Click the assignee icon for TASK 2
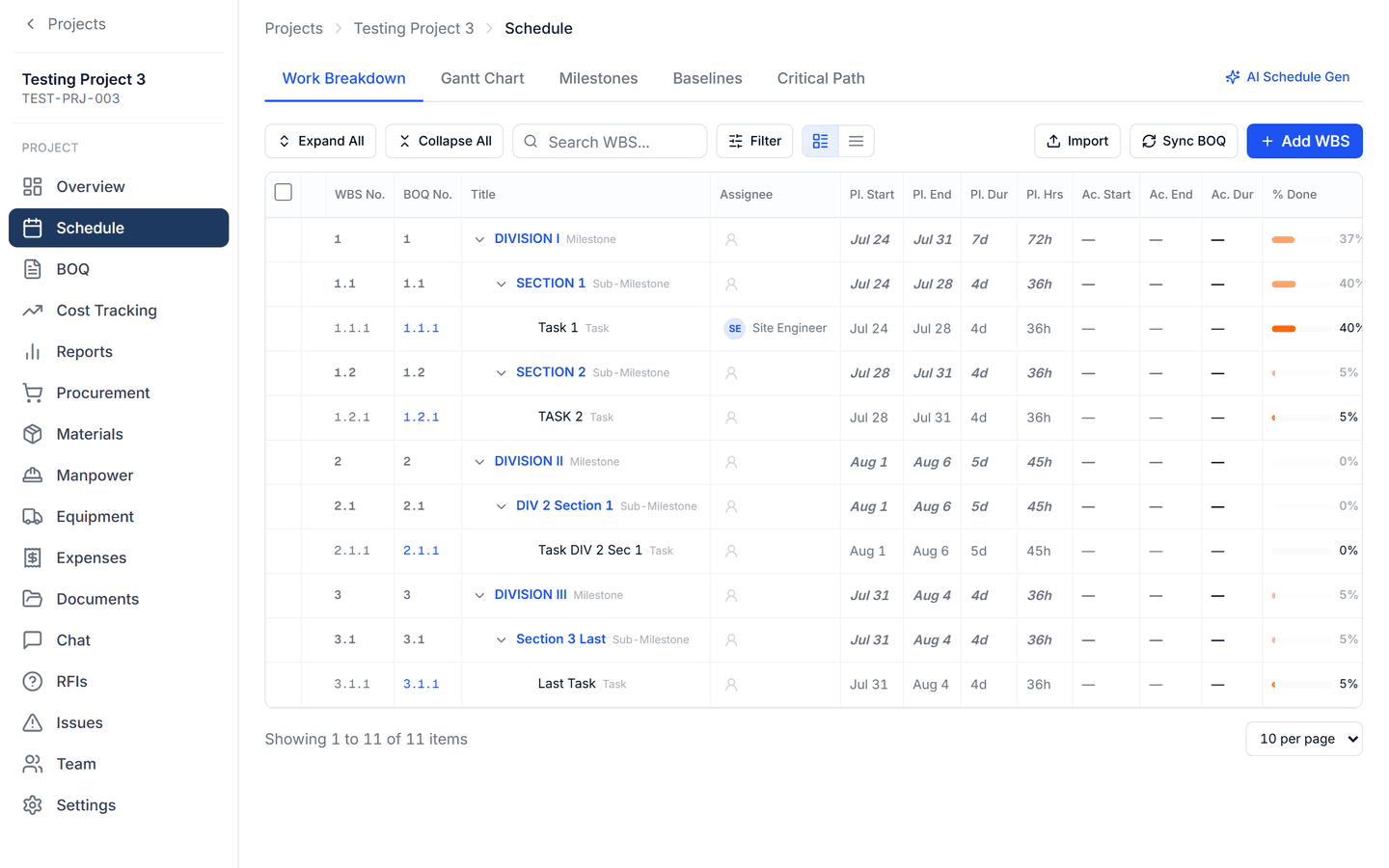 [x=731, y=418]
